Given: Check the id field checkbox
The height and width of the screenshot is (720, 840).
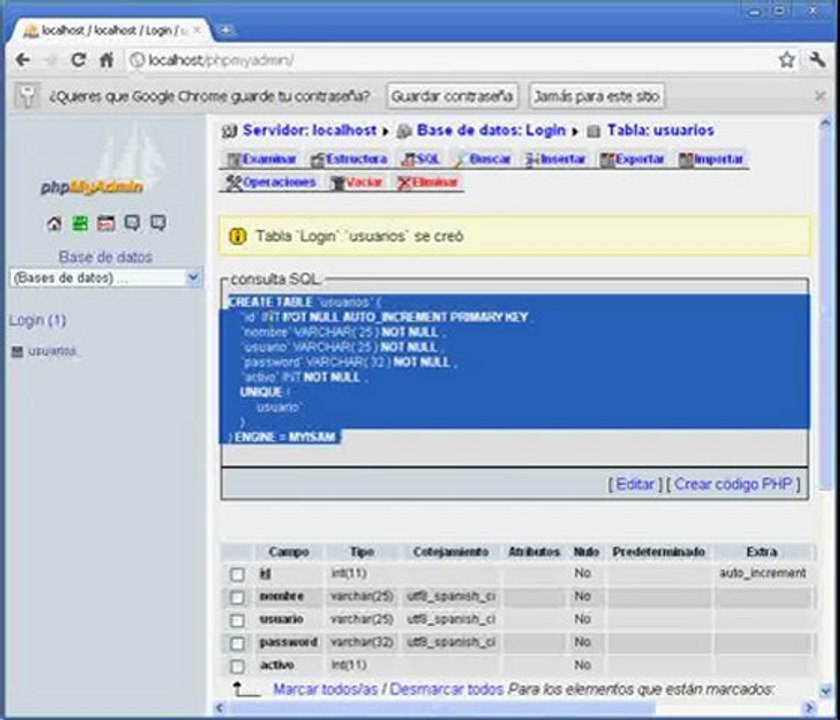Looking at the screenshot, I should click(237, 574).
